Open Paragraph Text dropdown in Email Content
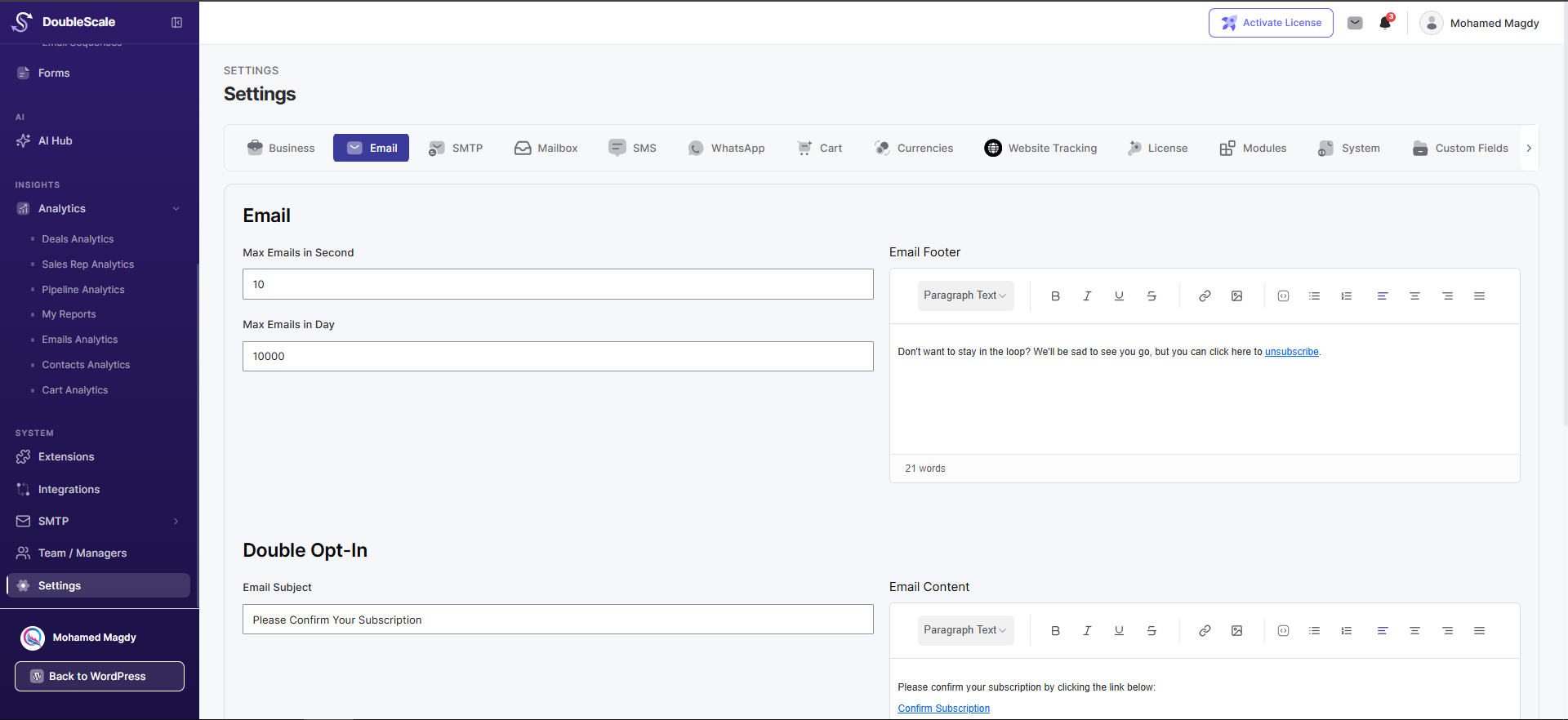Screen dimensions: 1568x720 click(x=965, y=630)
